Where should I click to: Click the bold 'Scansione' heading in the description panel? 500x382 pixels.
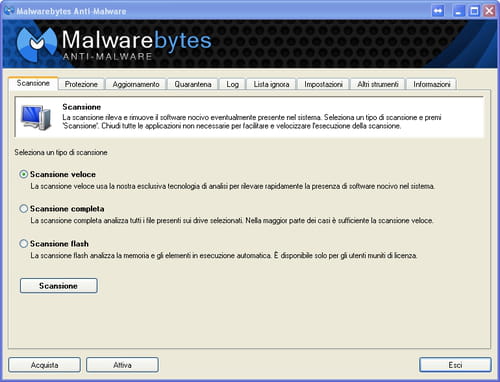(x=82, y=107)
